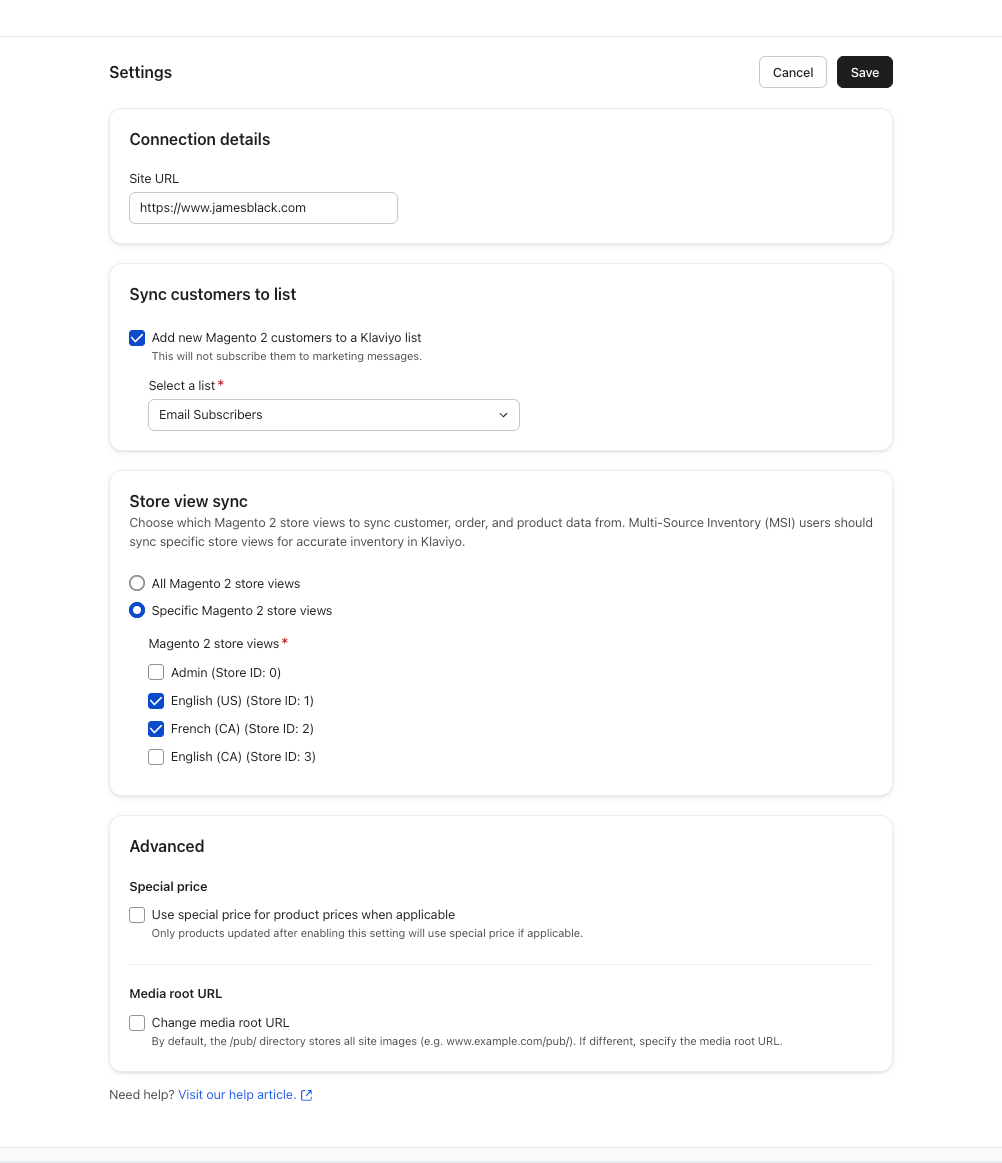Image resolution: width=1002 pixels, height=1163 pixels.
Task: Open the Email Subscribers list dropdown
Action: pyautogui.click(x=333, y=415)
